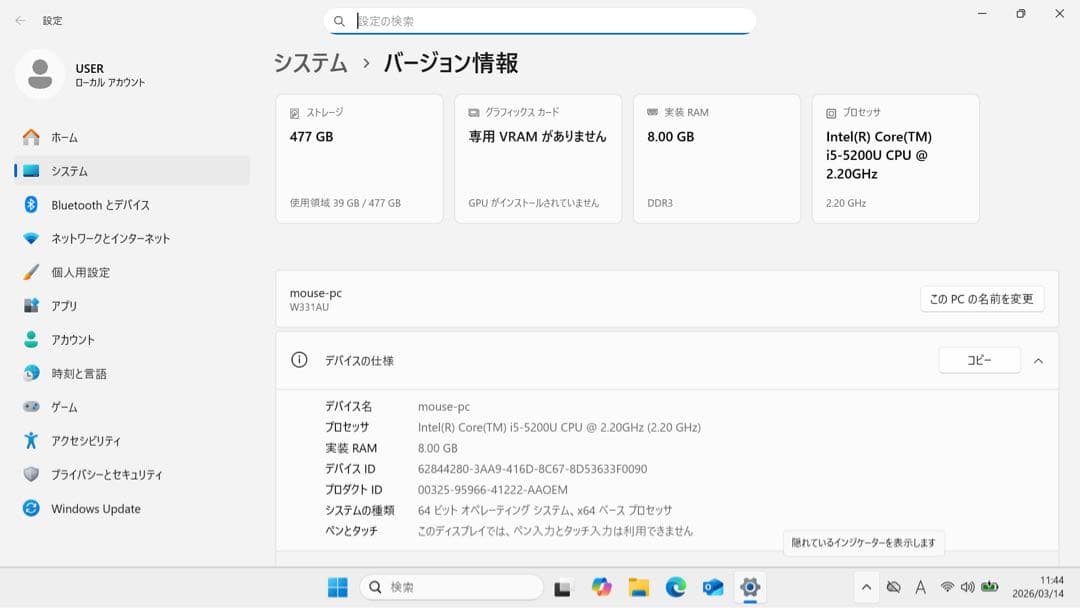This screenshot has width=1080, height=608.
Task: Click the info icon beside デバイスの仕様
Action: pyautogui.click(x=299, y=359)
